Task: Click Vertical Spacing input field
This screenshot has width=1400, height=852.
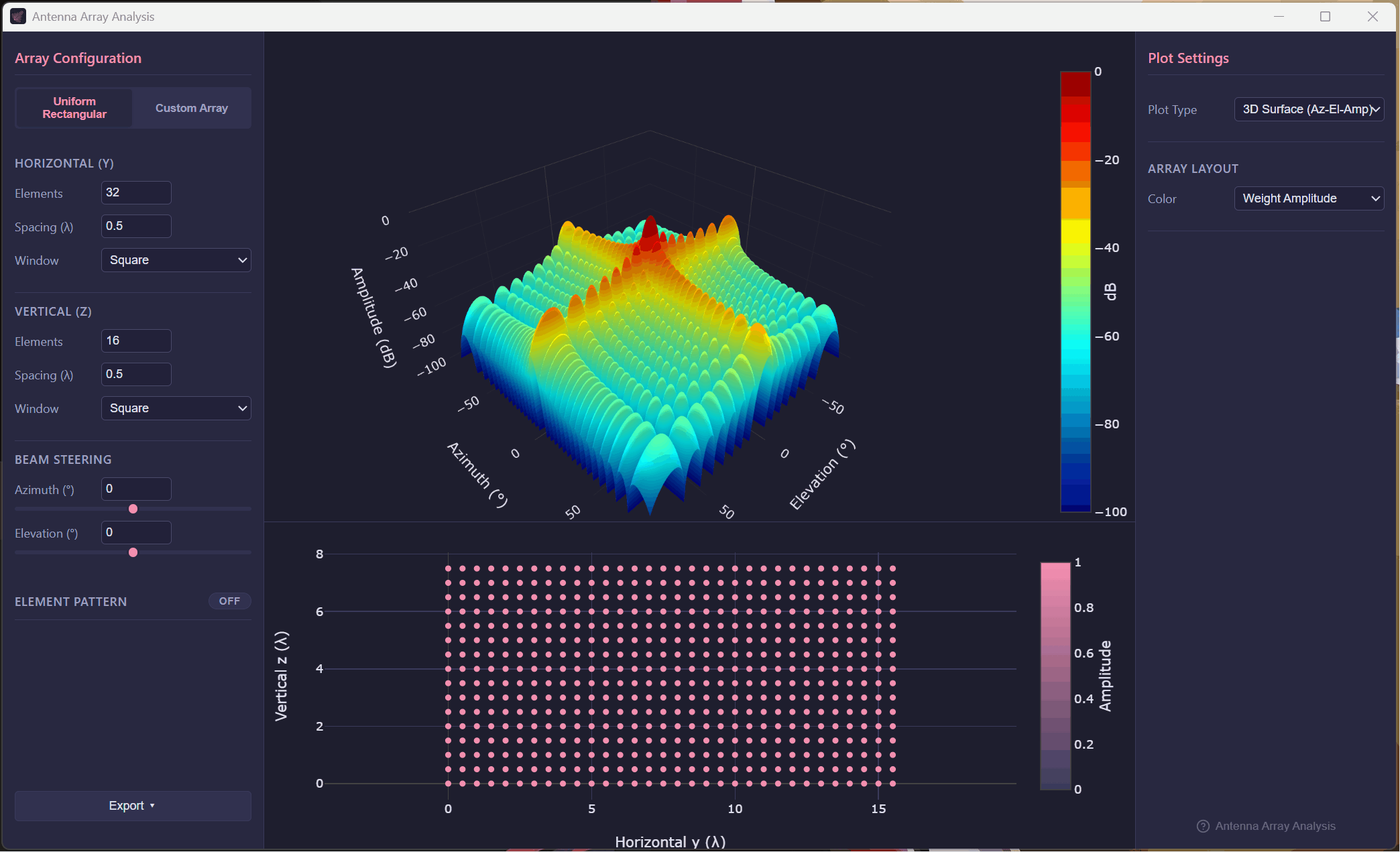Action: point(136,374)
